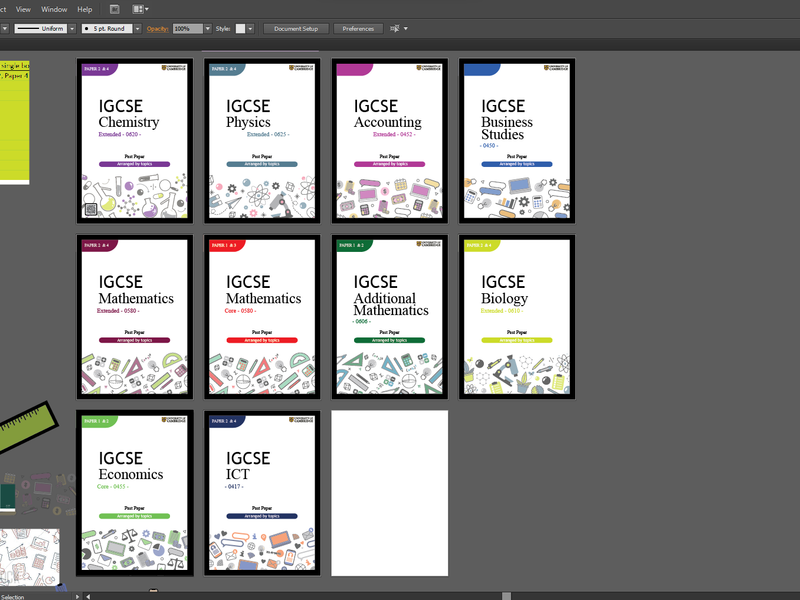
Task: Open the Help menu
Action: tap(85, 9)
